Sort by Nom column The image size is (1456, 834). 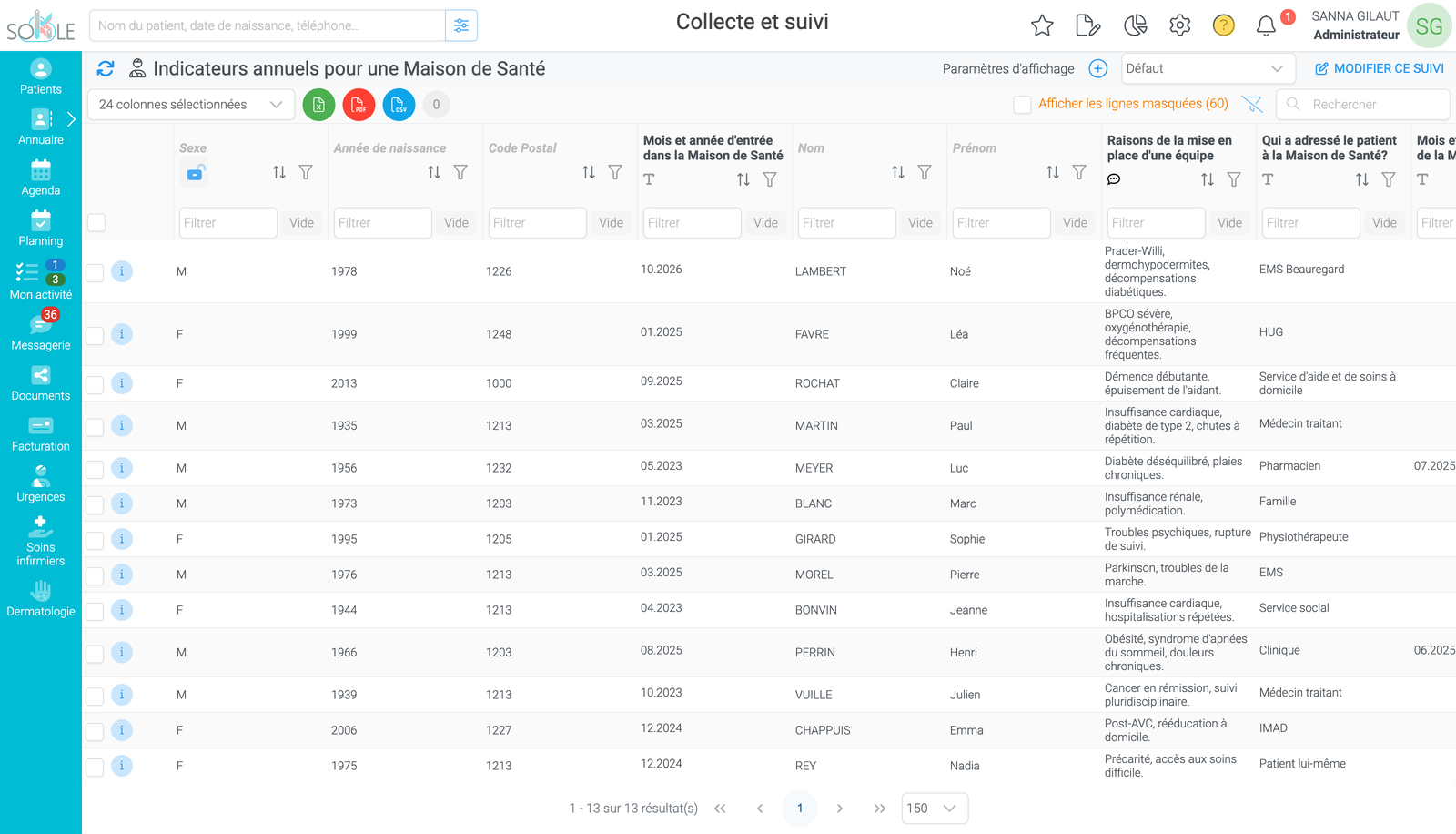[x=898, y=172]
